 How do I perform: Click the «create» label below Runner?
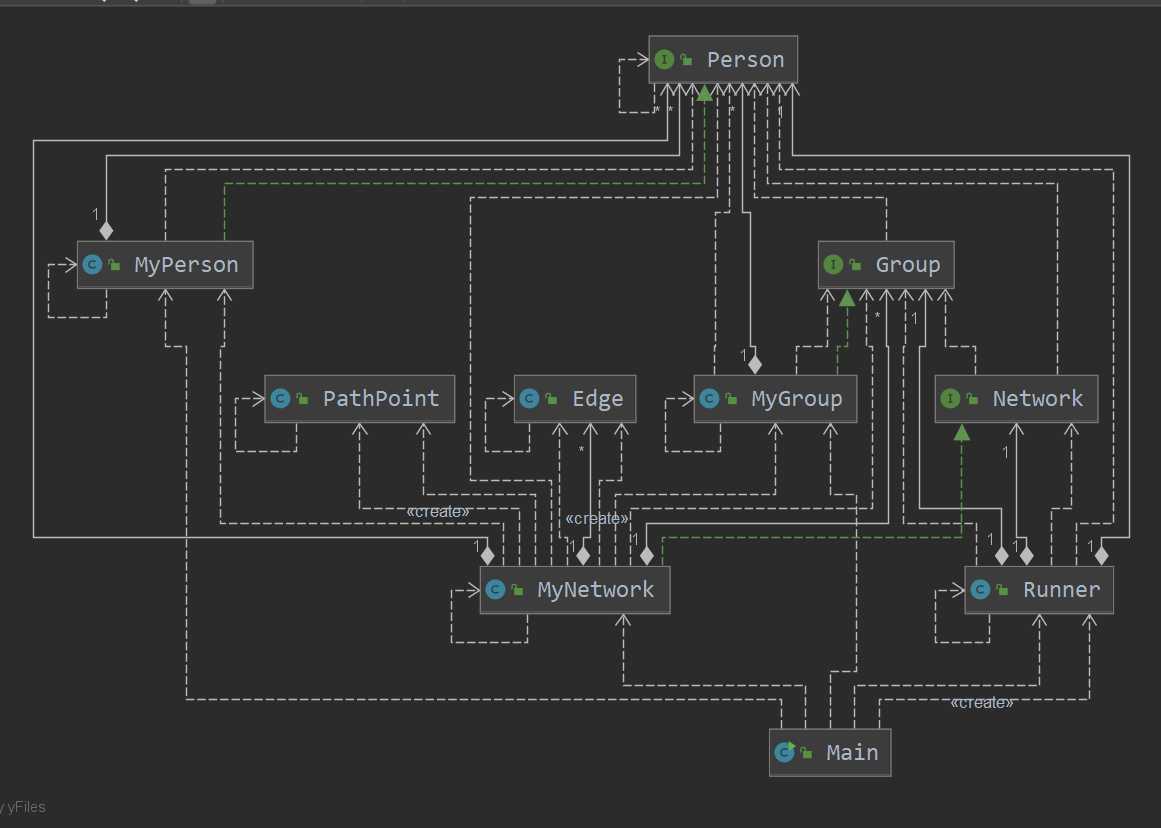point(981,702)
